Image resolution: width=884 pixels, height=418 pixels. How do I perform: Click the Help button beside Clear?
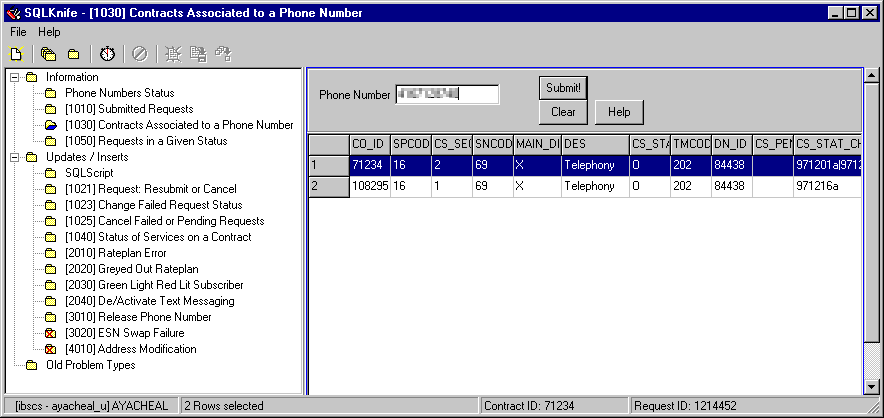pos(619,112)
